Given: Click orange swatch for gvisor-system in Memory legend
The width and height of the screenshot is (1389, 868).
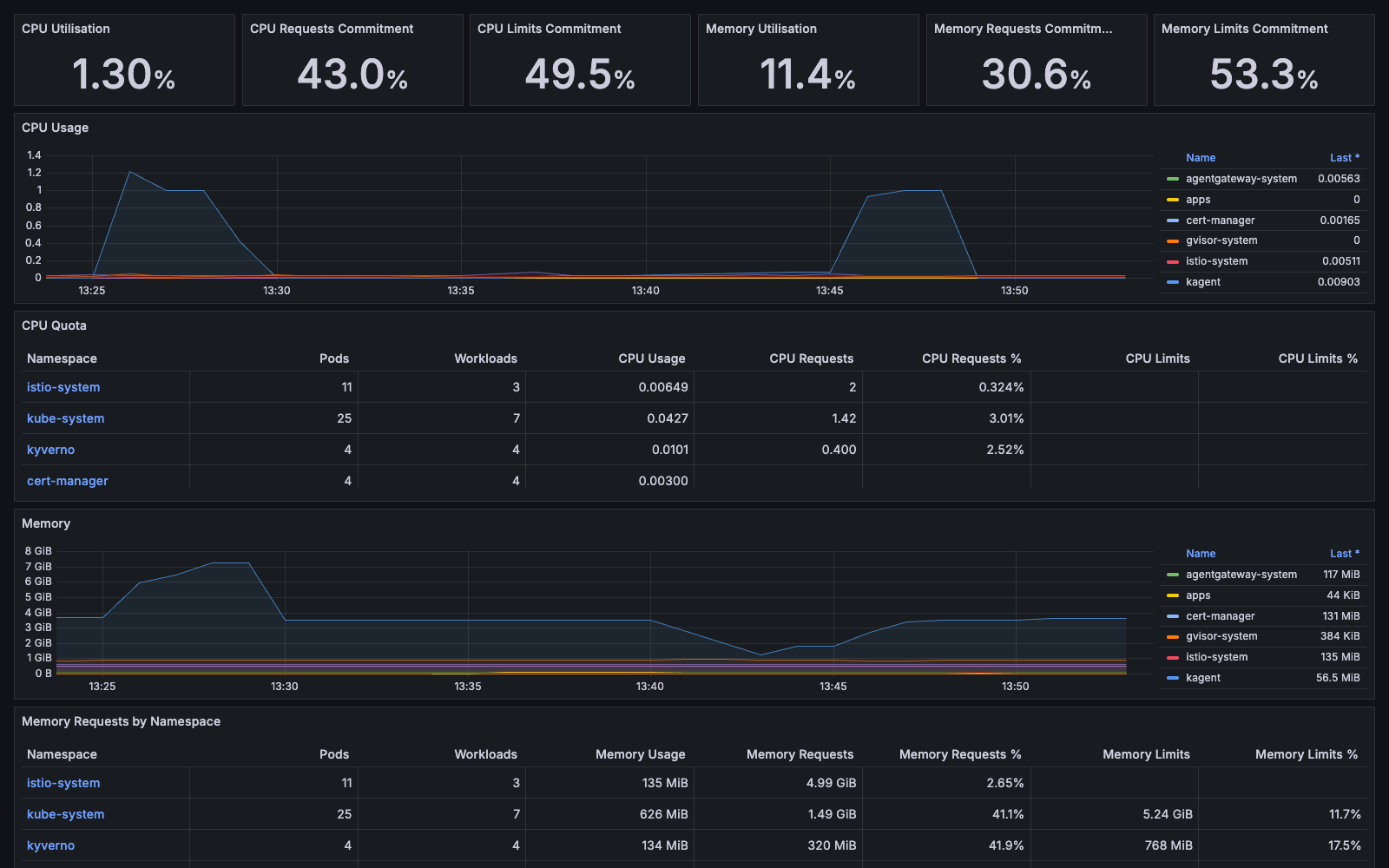Looking at the screenshot, I should (1173, 636).
